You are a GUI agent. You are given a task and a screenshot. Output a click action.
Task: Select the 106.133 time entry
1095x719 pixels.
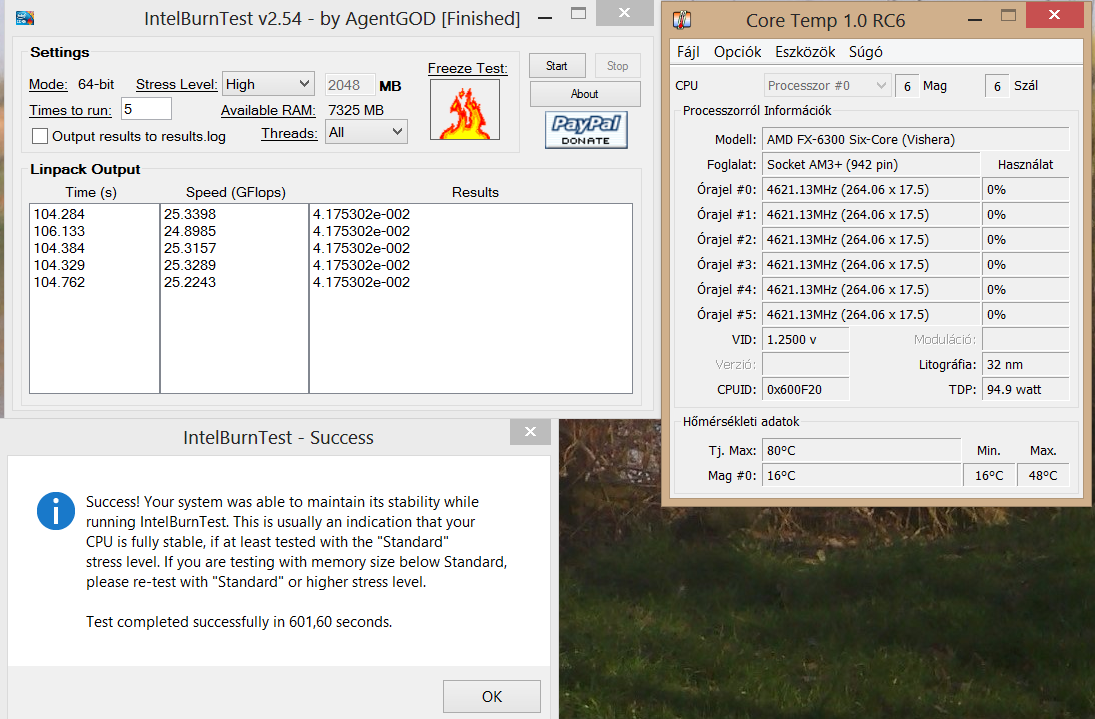(59, 231)
